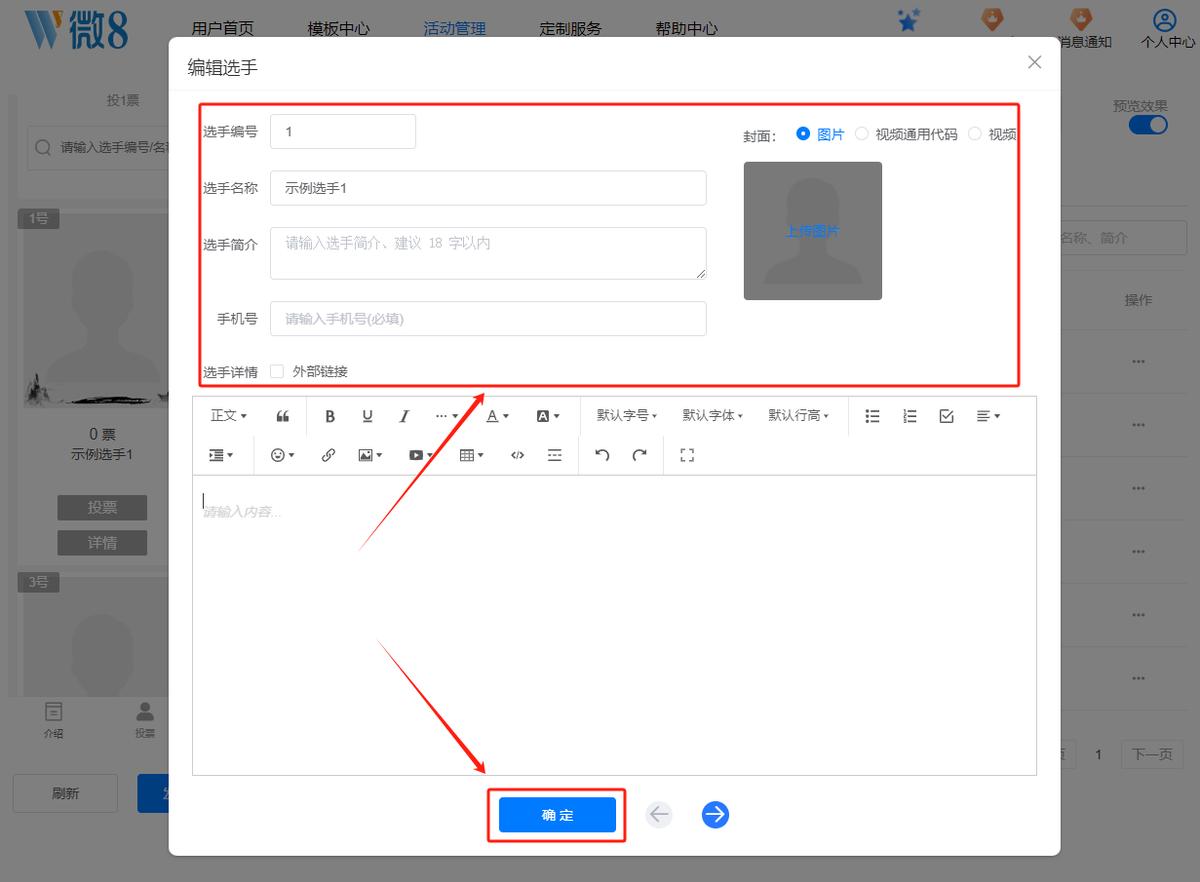The width and height of the screenshot is (1200, 882).
Task: Focus the 选手名称 input field
Action: pos(488,188)
